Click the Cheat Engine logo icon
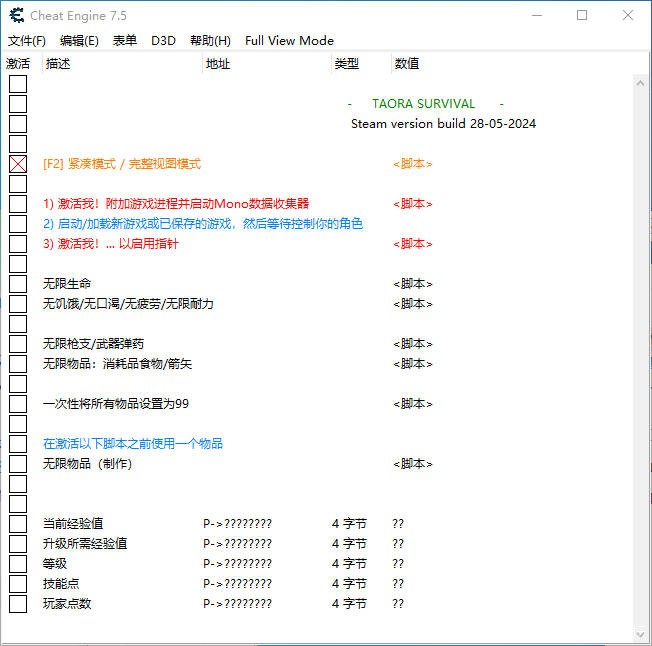Image resolution: width=652 pixels, height=646 pixels. click(17, 15)
